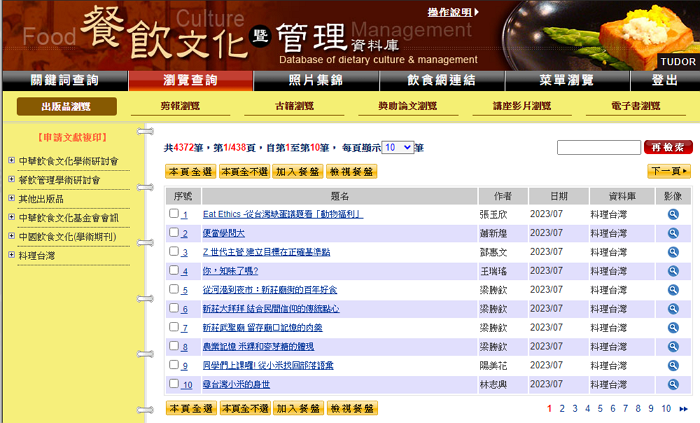
Task: Switch to 獎助論文瀏覽 tab
Action: (x=408, y=106)
